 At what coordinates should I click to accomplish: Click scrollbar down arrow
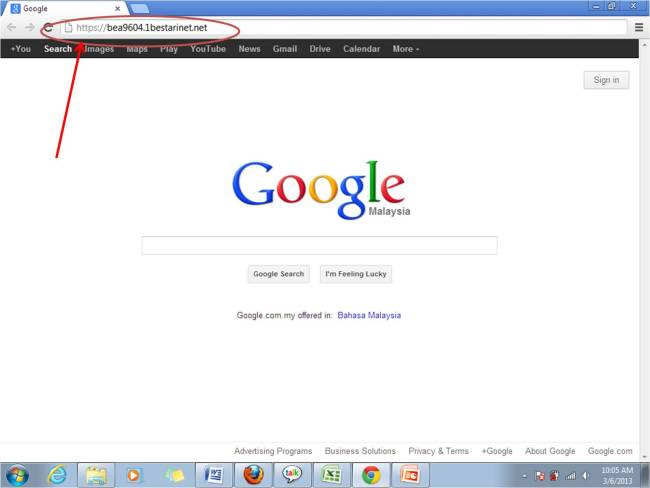pos(645,456)
